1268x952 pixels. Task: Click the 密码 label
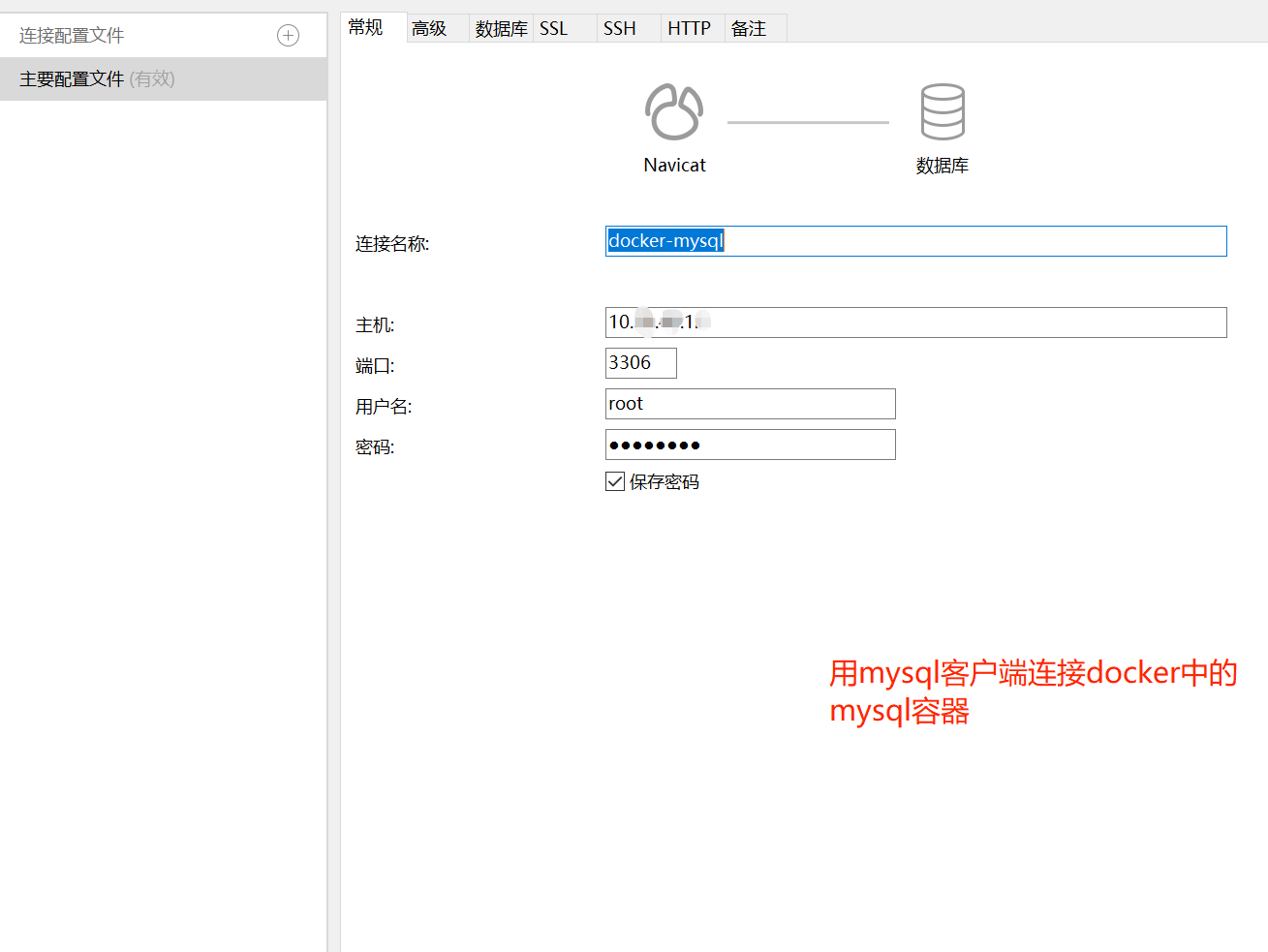[375, 447]
